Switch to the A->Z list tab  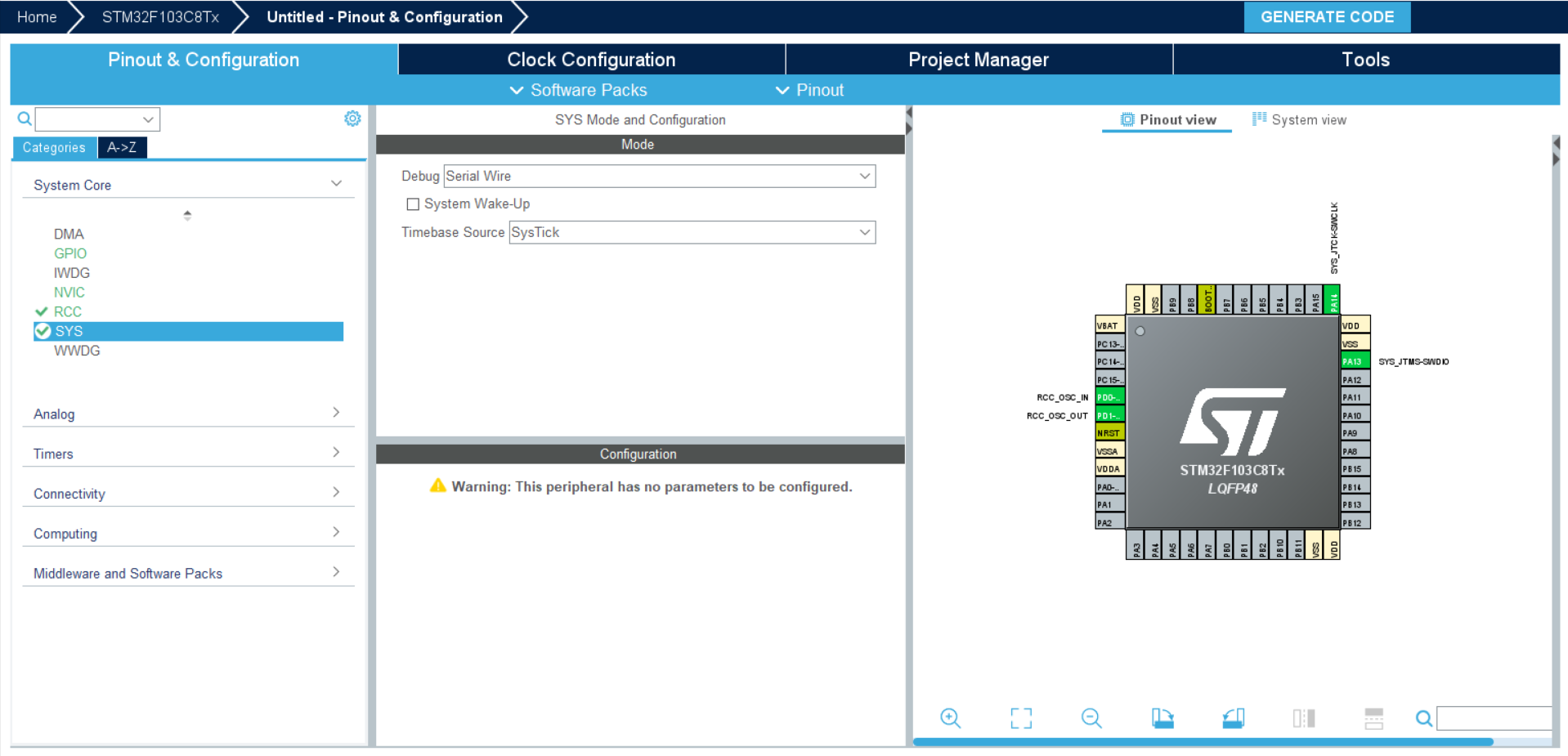point(122,147)
